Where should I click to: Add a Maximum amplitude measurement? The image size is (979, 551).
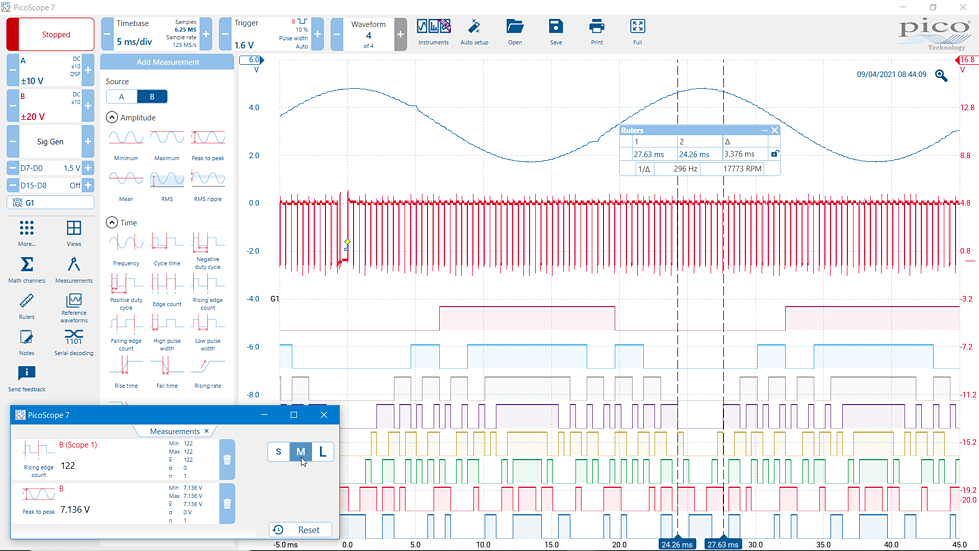[167, 145]
